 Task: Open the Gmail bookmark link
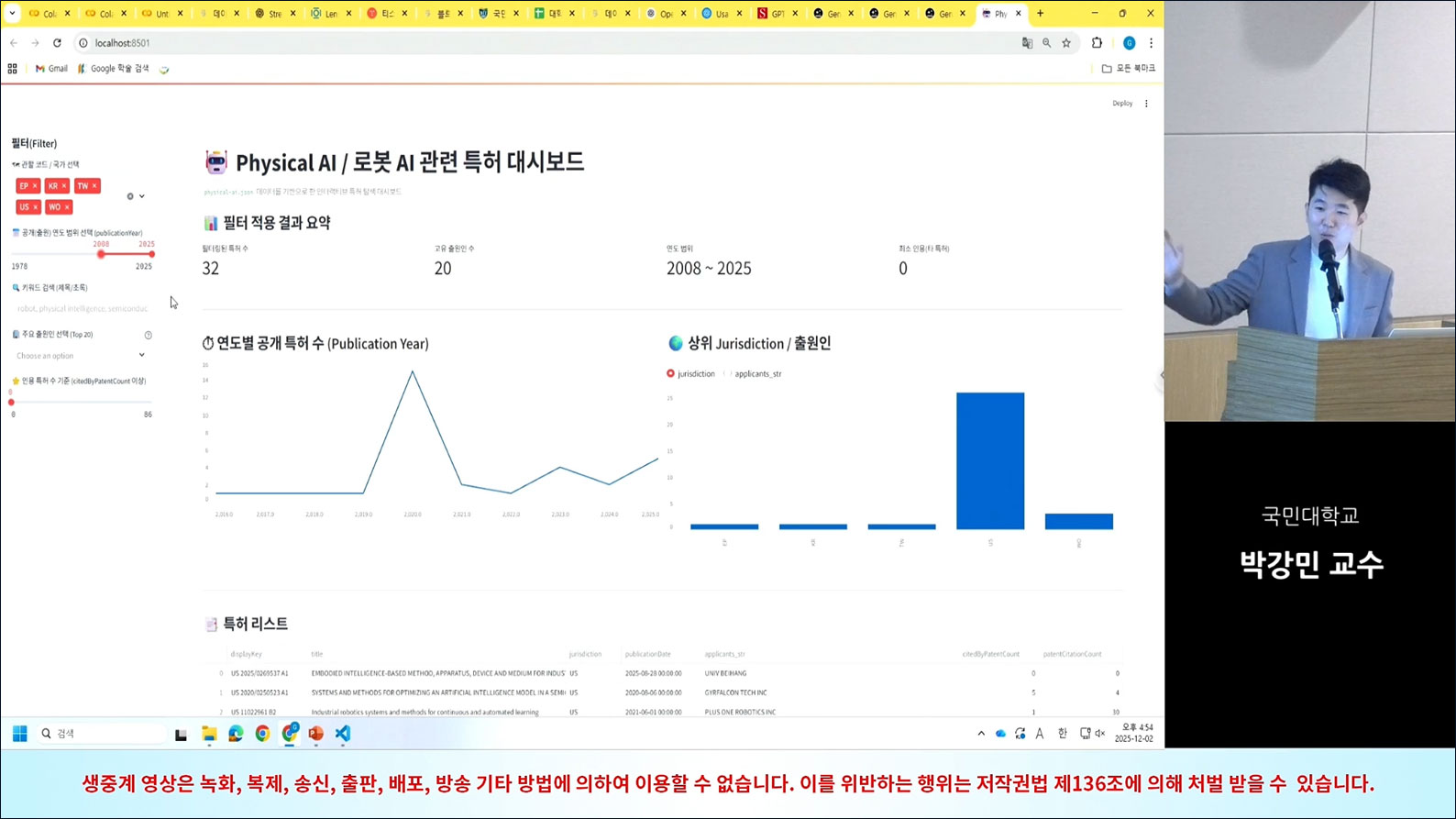point(51,69)
